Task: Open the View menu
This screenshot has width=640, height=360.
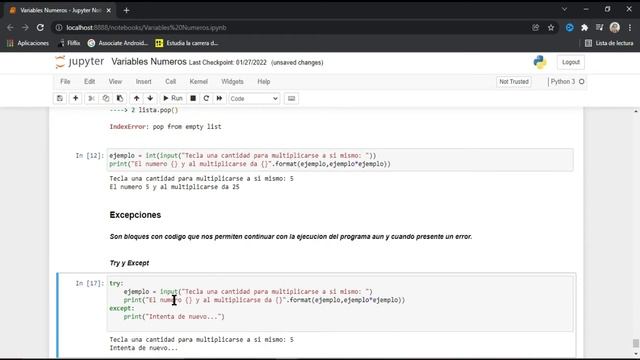Action: (115, 82)
